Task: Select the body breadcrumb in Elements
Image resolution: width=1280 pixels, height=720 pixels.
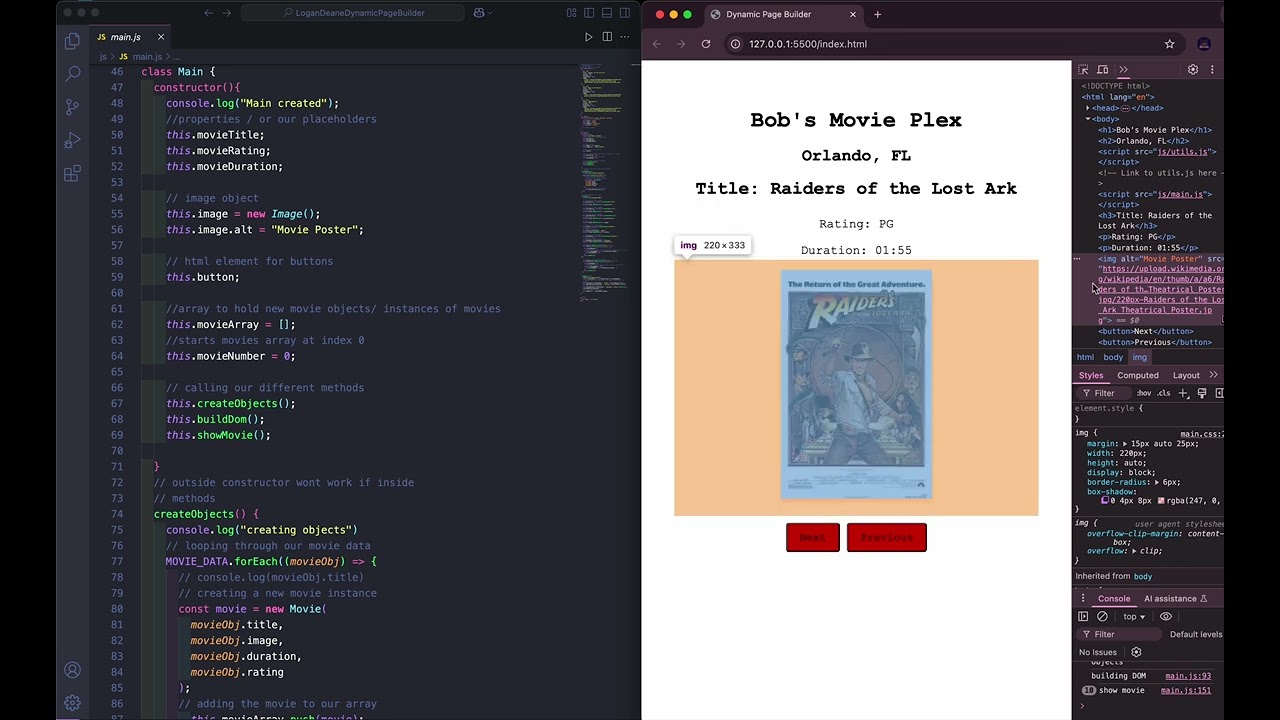Action: point(1113,357)
